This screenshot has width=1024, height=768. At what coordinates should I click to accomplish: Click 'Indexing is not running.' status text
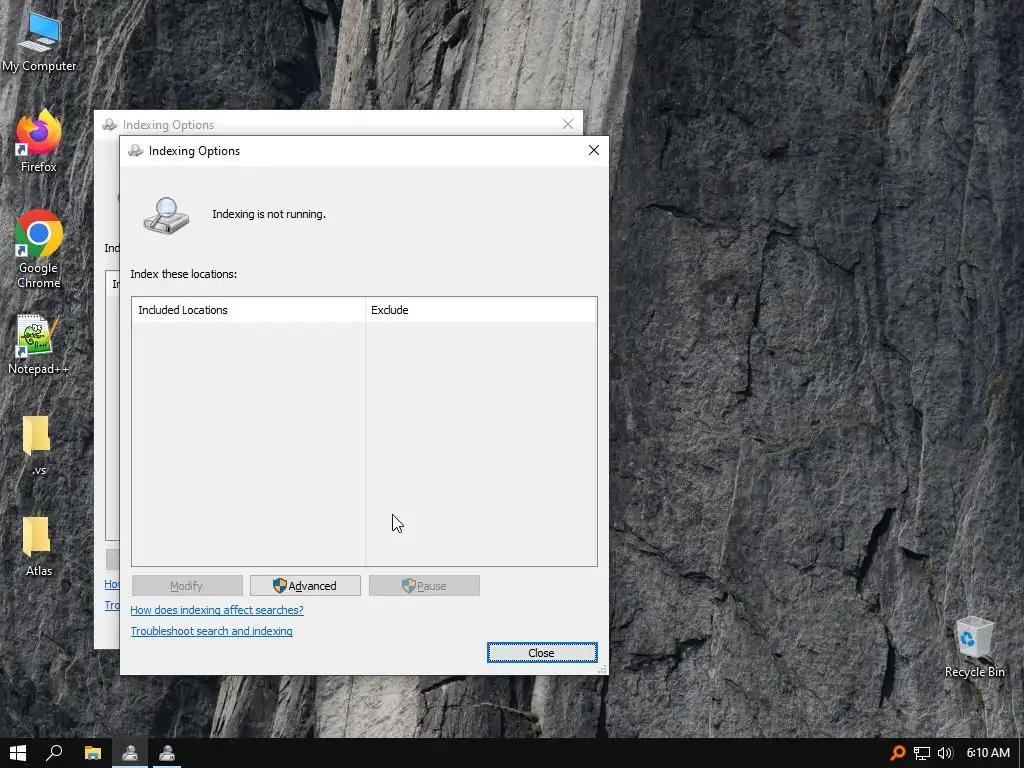(268, 214)
